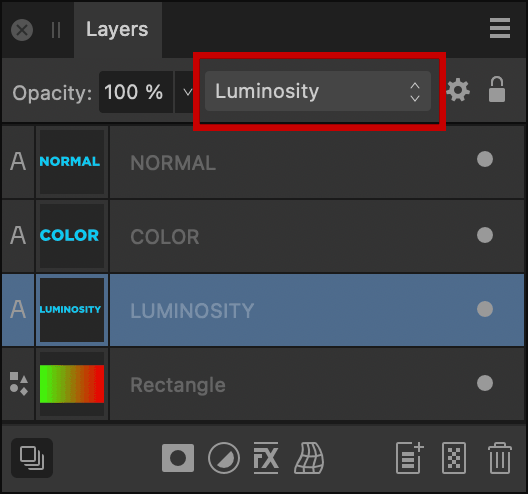
Task: Hide the Rectangle layer
Action: [x=485, y=383]
